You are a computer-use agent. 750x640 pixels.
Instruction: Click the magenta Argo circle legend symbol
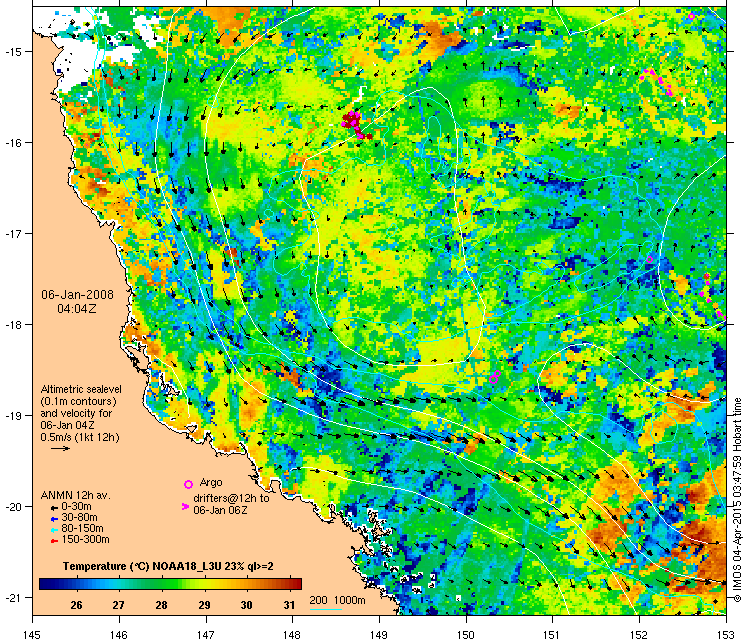188,484
